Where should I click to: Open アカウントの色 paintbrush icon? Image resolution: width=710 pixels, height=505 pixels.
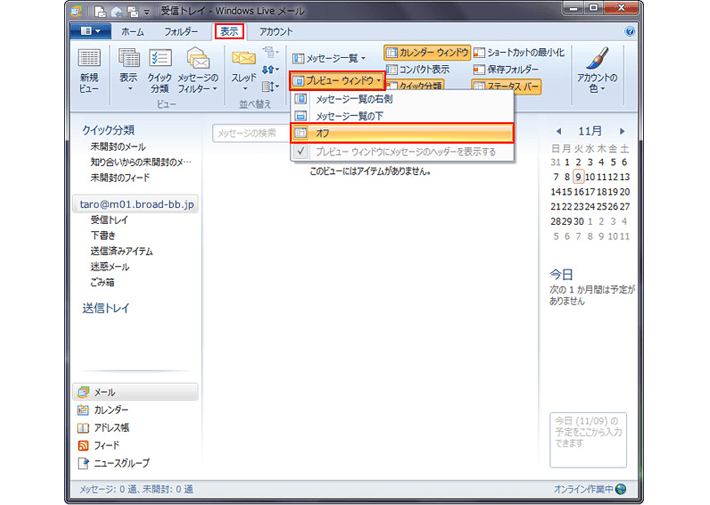pos(597,62)
